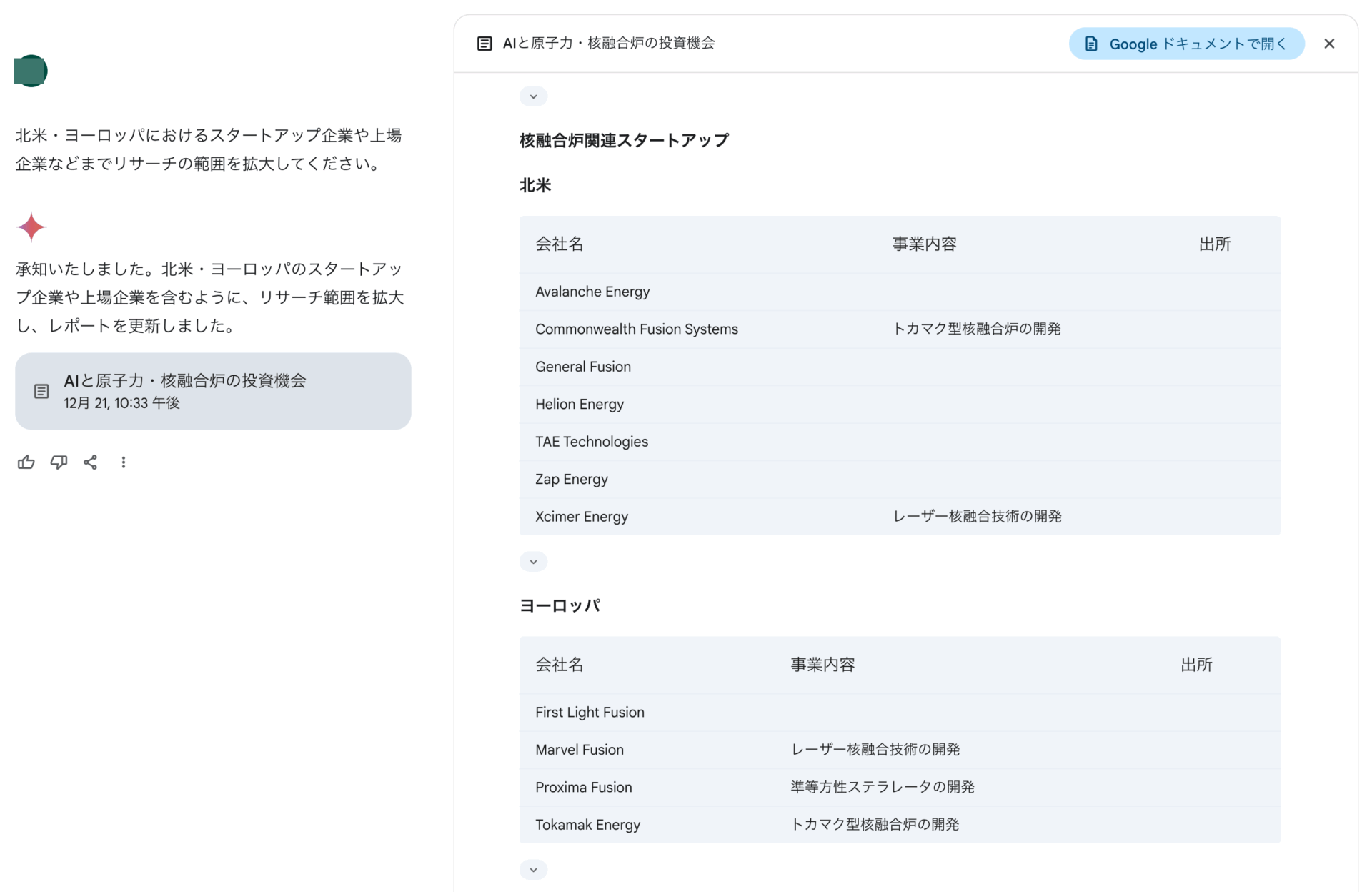
Task: Open report in Google ドキュメント
Action: tap(1186, 44)
